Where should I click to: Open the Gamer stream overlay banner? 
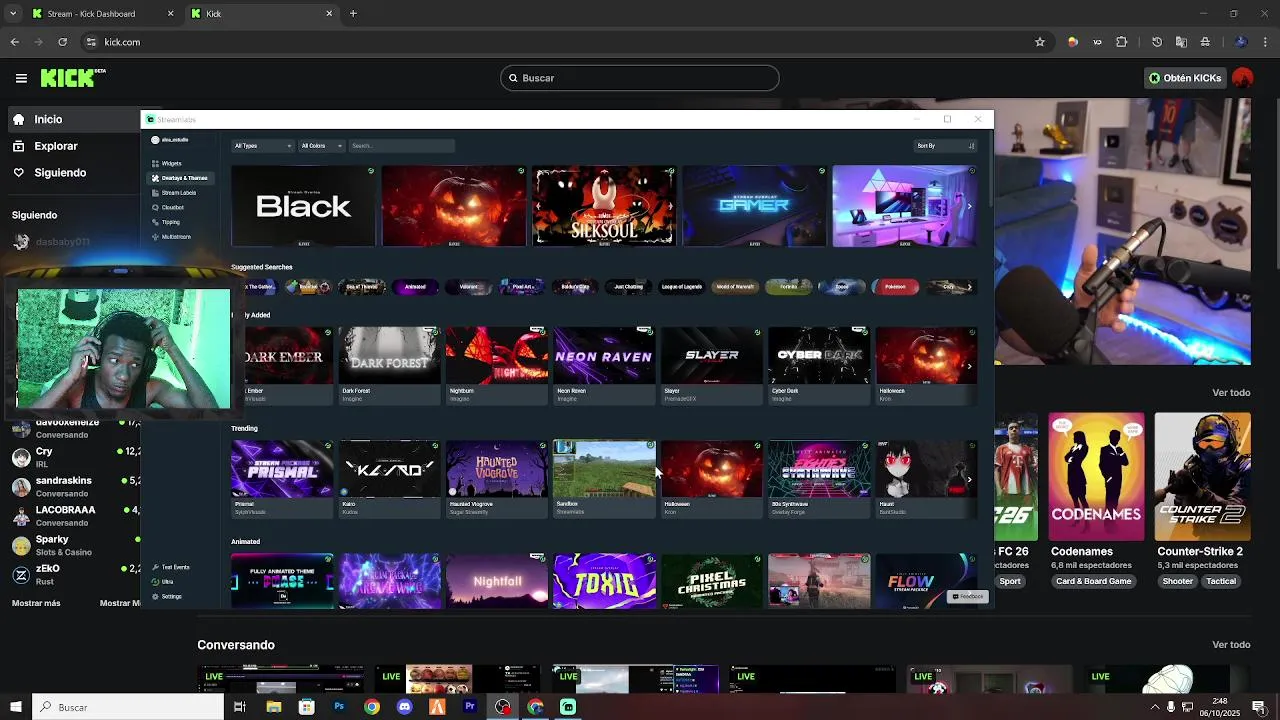[x=754, y=206]
